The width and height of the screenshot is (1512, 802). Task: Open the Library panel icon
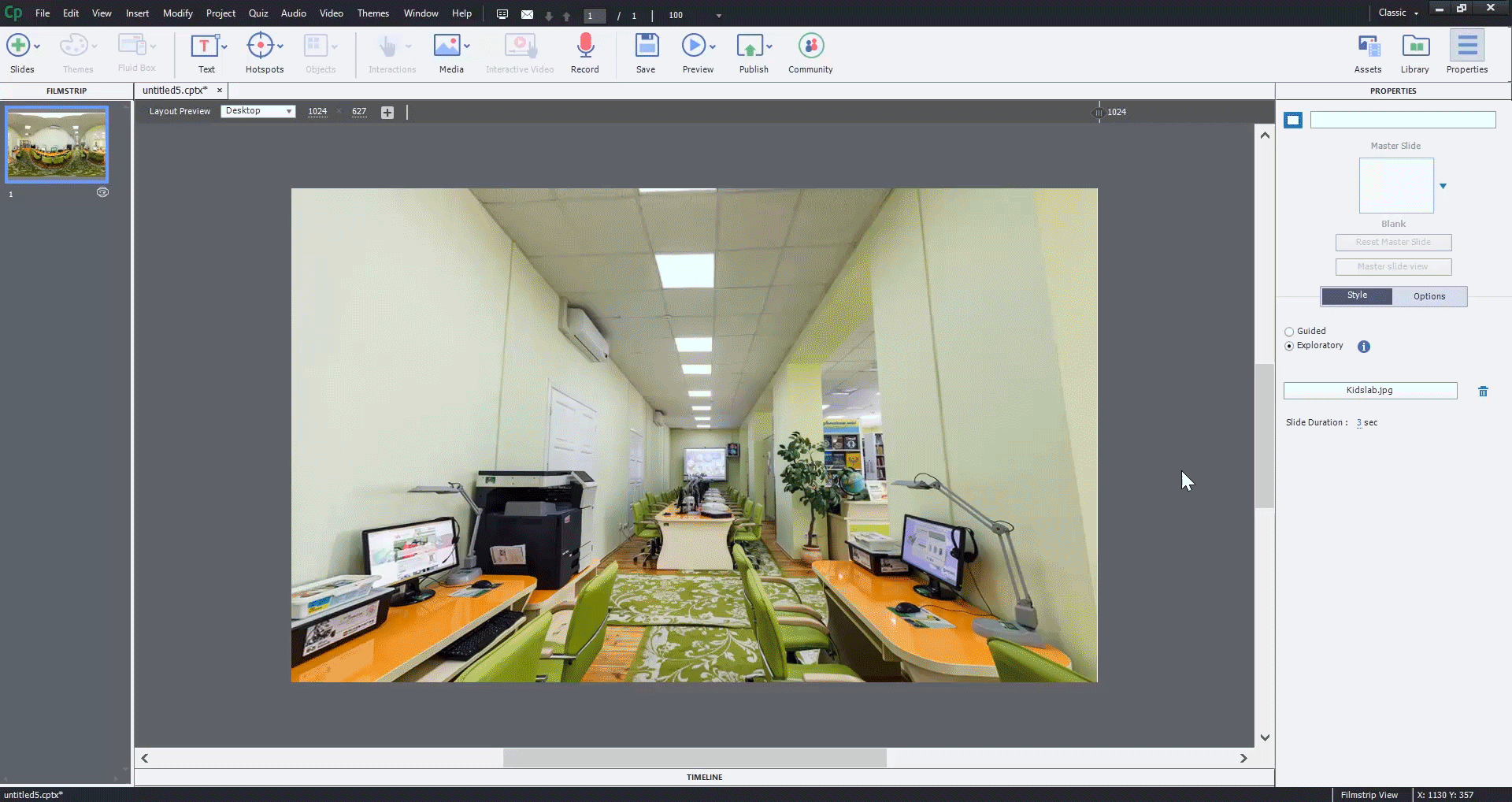pos(1415,46)
